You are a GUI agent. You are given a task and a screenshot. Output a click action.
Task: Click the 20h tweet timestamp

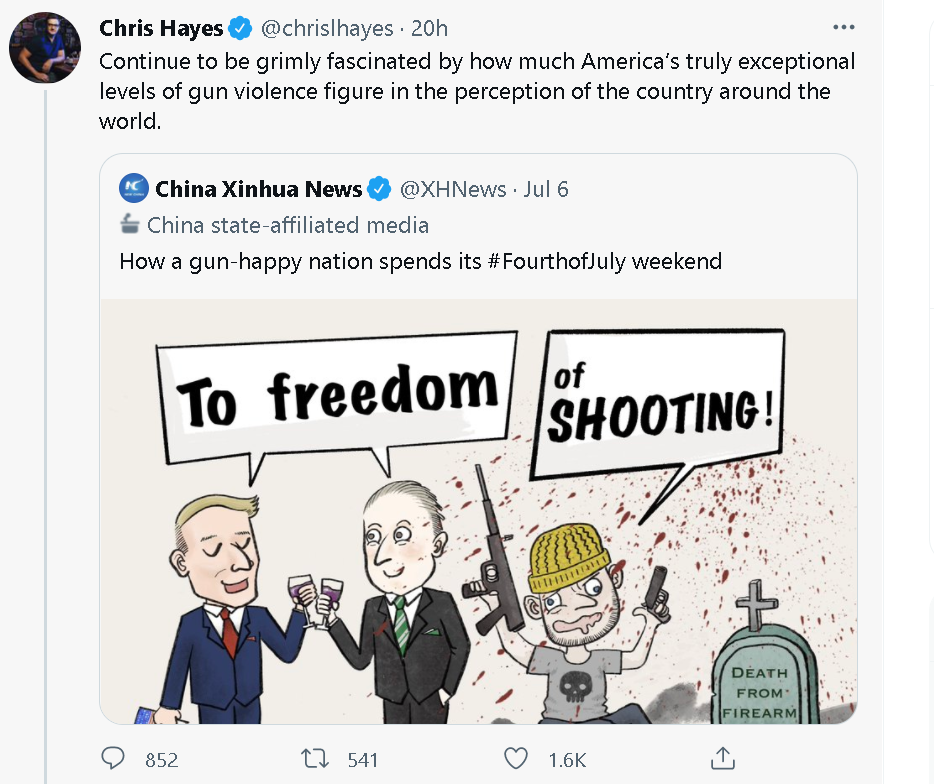[430, 29]
